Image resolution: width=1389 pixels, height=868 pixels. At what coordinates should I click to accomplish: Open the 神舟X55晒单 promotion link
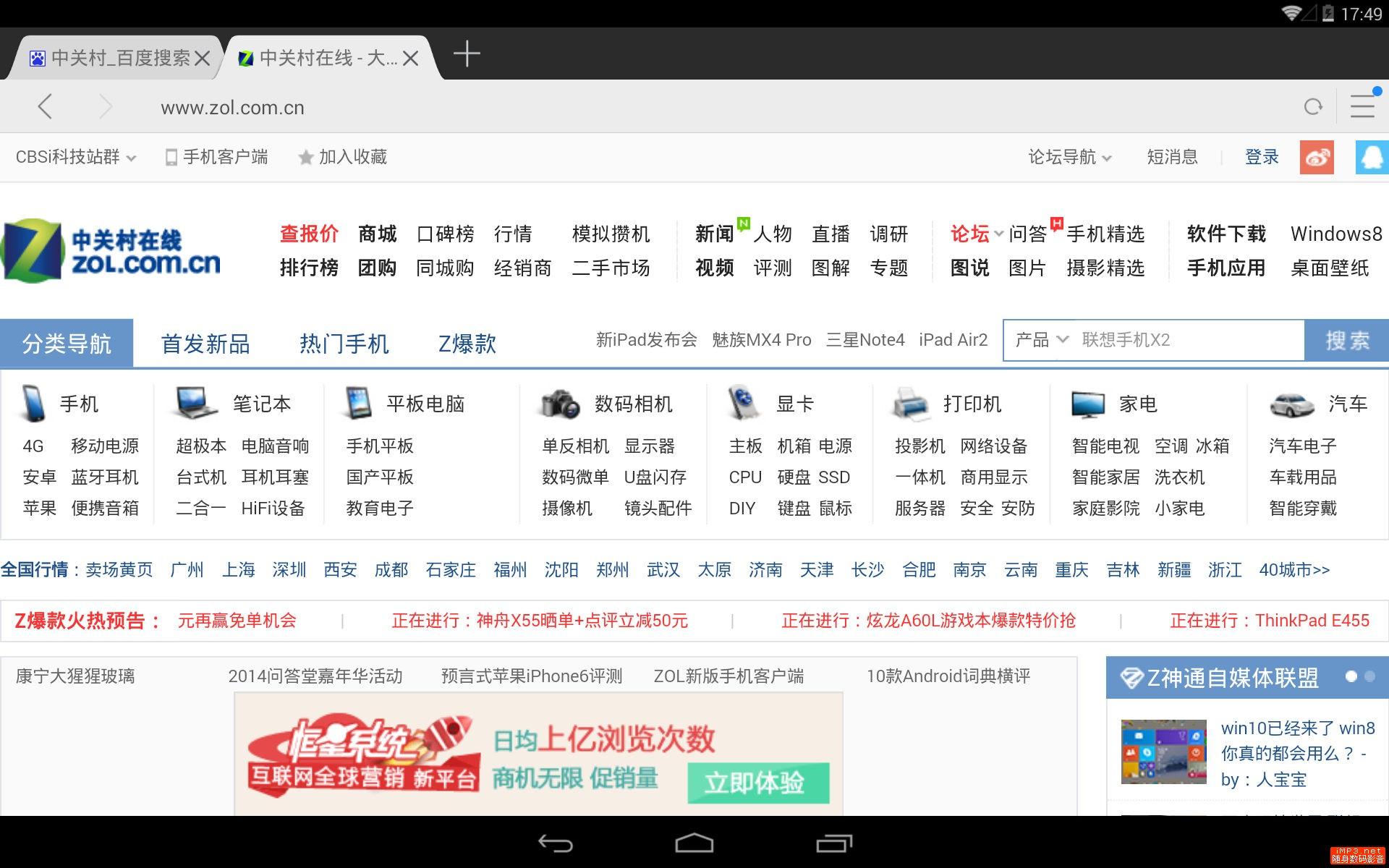click(x=539, y=620)
